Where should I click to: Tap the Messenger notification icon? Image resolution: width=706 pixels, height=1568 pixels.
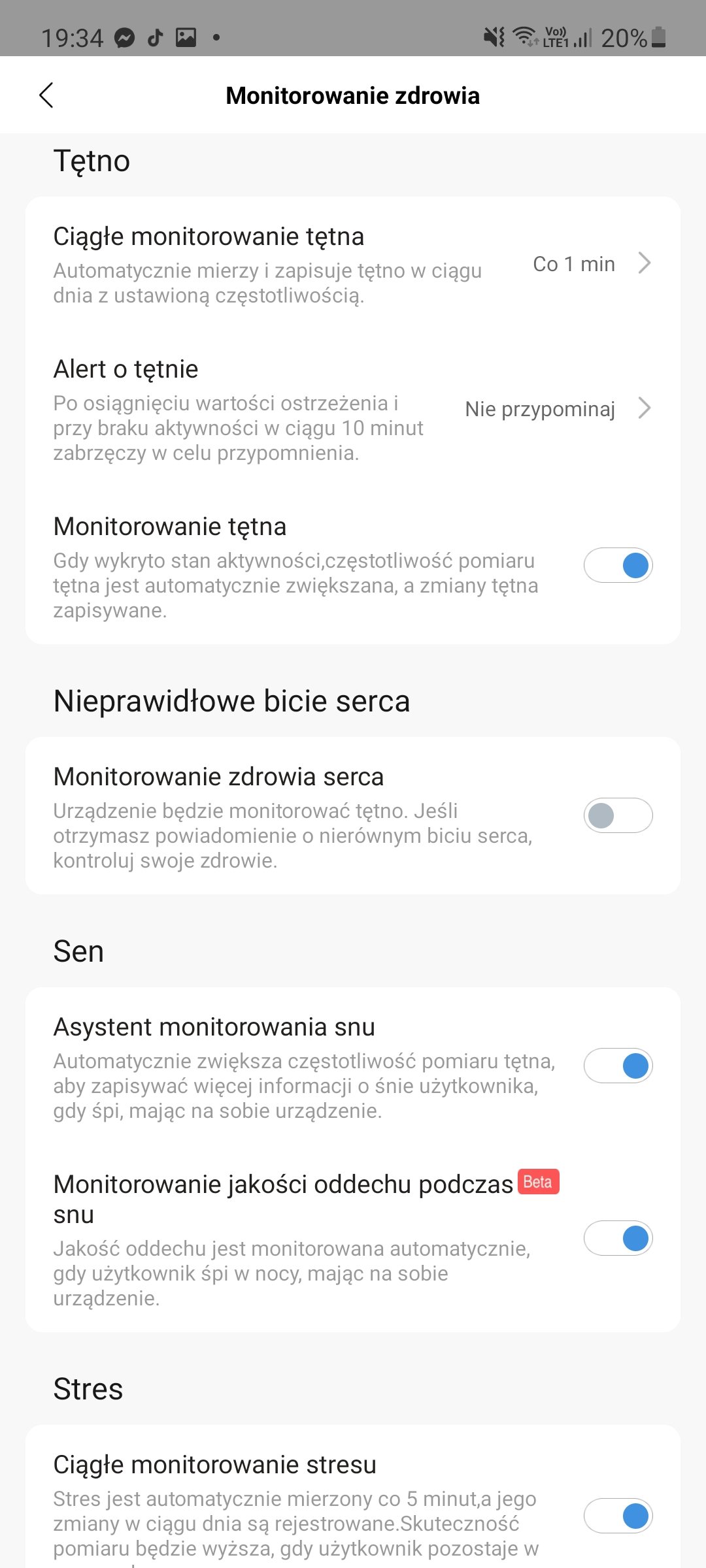click(x=124, y=38)
